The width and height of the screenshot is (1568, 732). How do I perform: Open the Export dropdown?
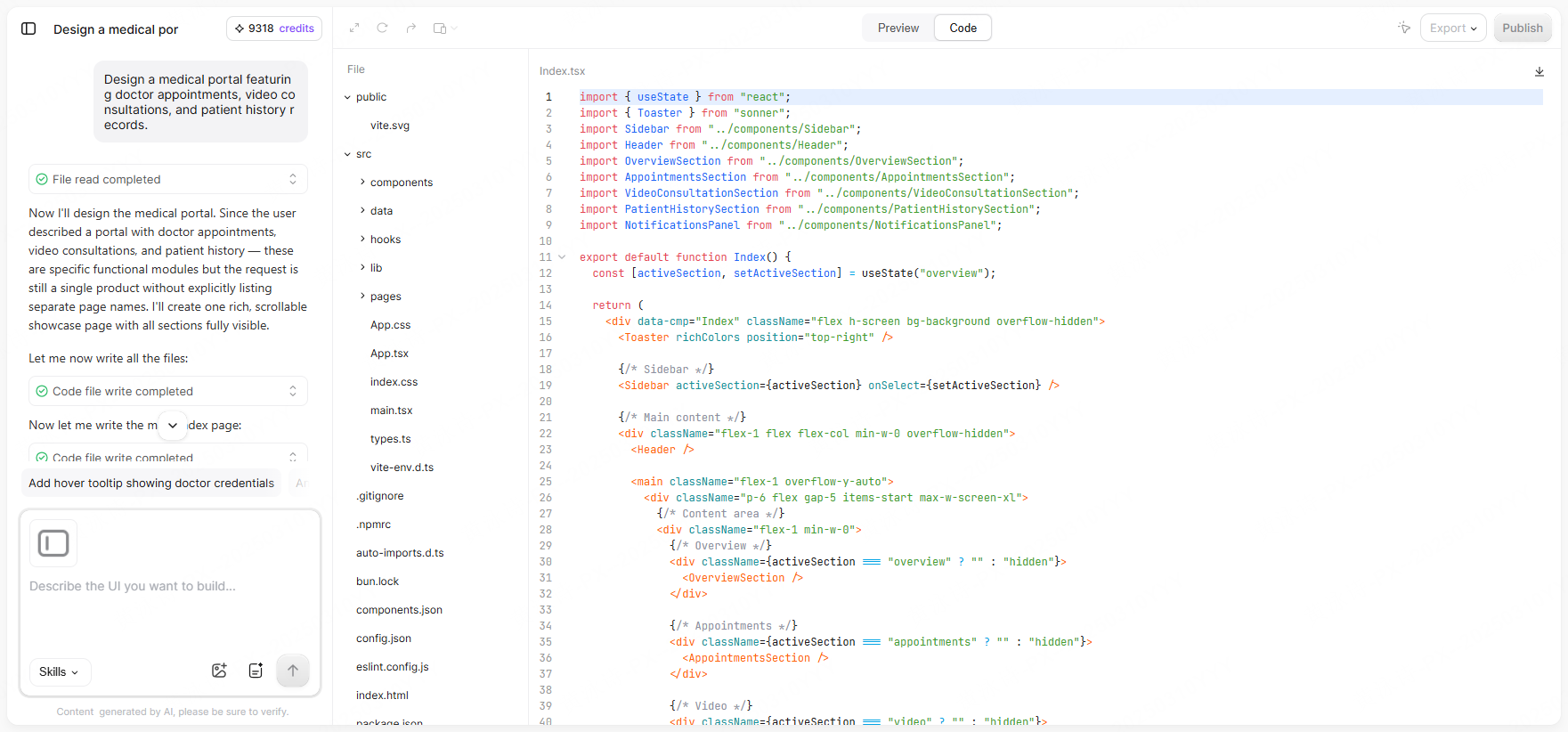pos(1453,28)
